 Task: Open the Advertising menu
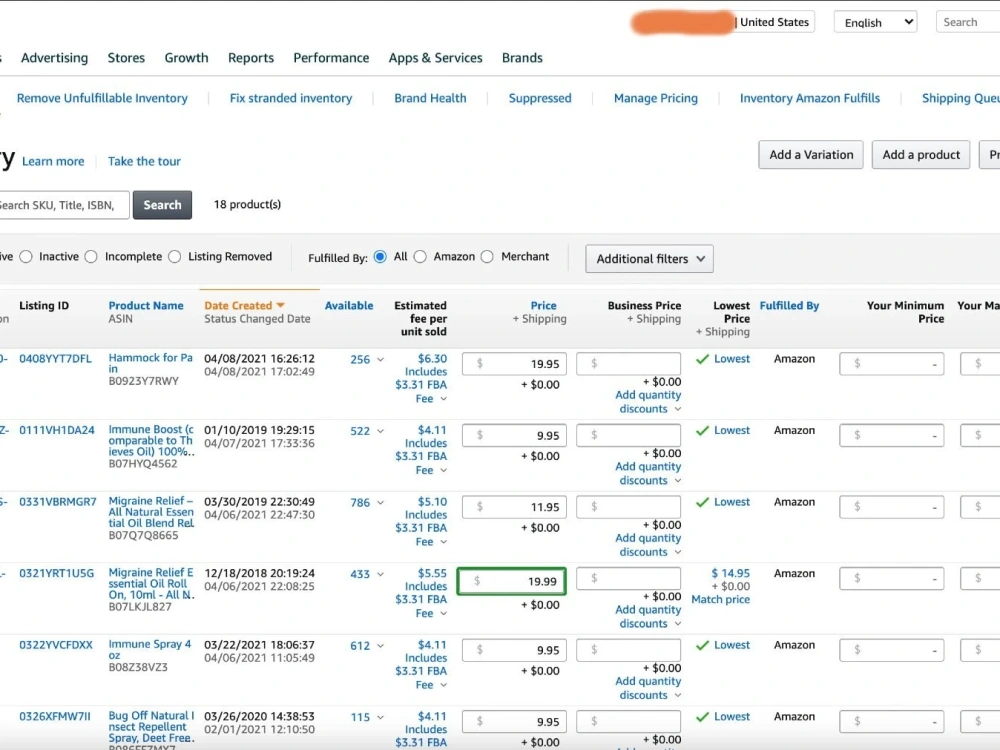click(x=54, y=58)
